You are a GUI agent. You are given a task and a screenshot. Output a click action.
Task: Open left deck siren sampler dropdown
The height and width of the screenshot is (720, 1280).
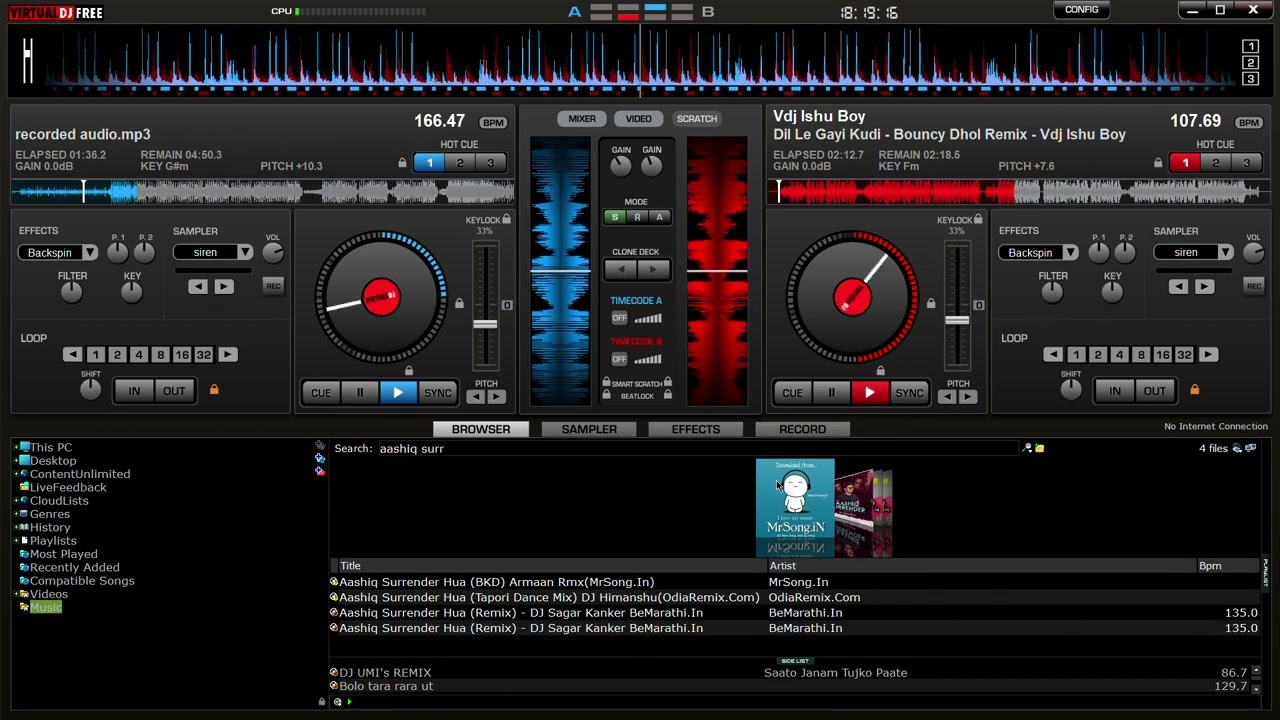pyautogui.click(x=245, y=253)
